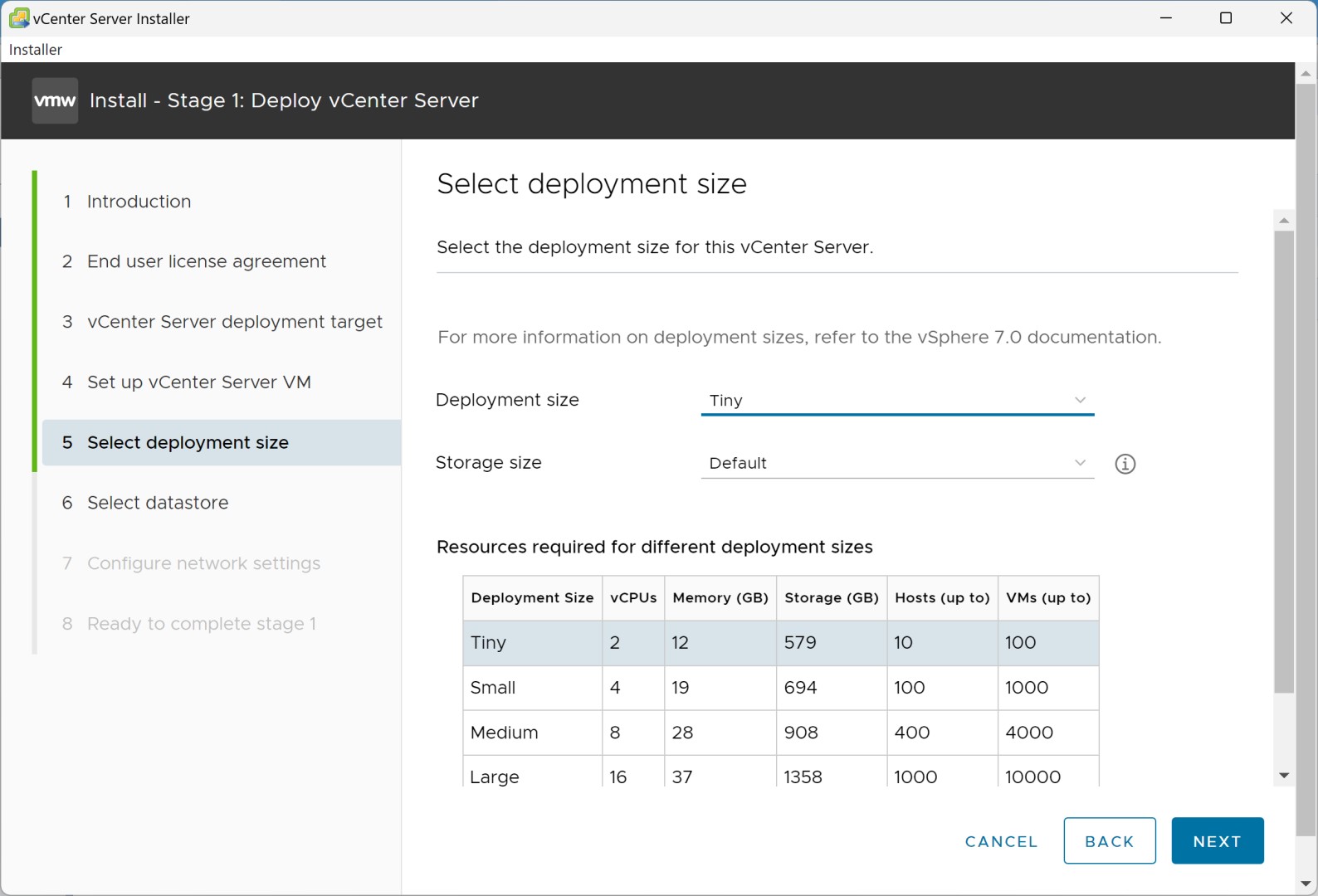Click the vCenter Server Installer title bar icon
This screenshot has height=896, width=1318.
tap(18, 18)
